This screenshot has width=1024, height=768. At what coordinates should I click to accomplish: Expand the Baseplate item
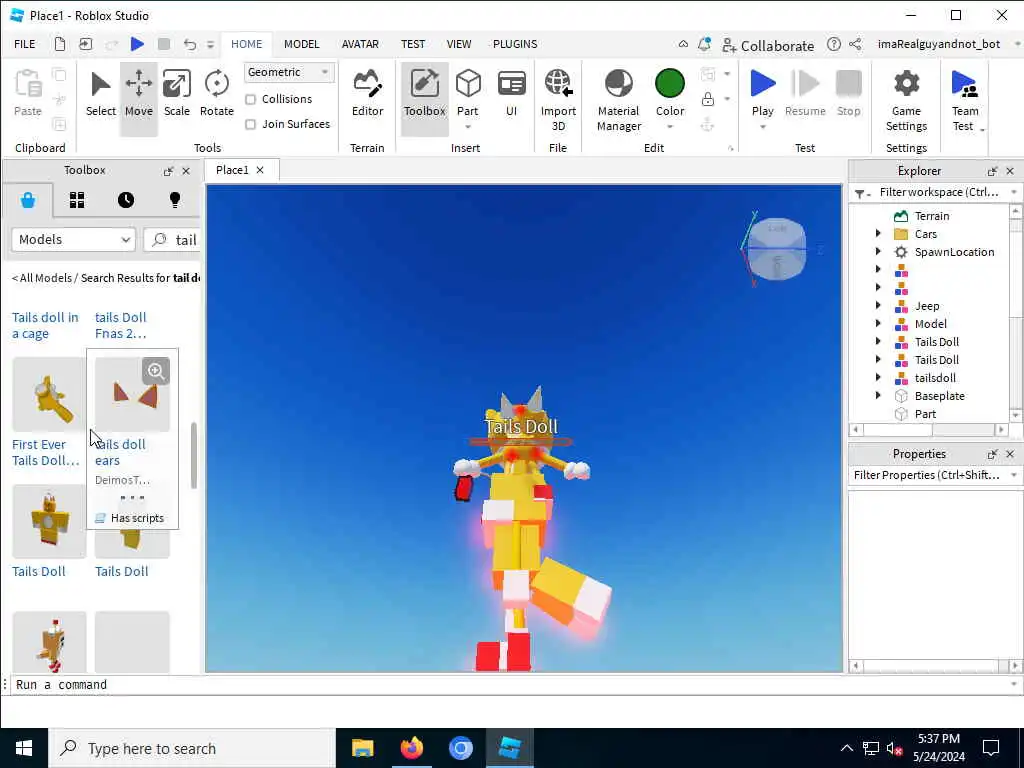point(878,395)
